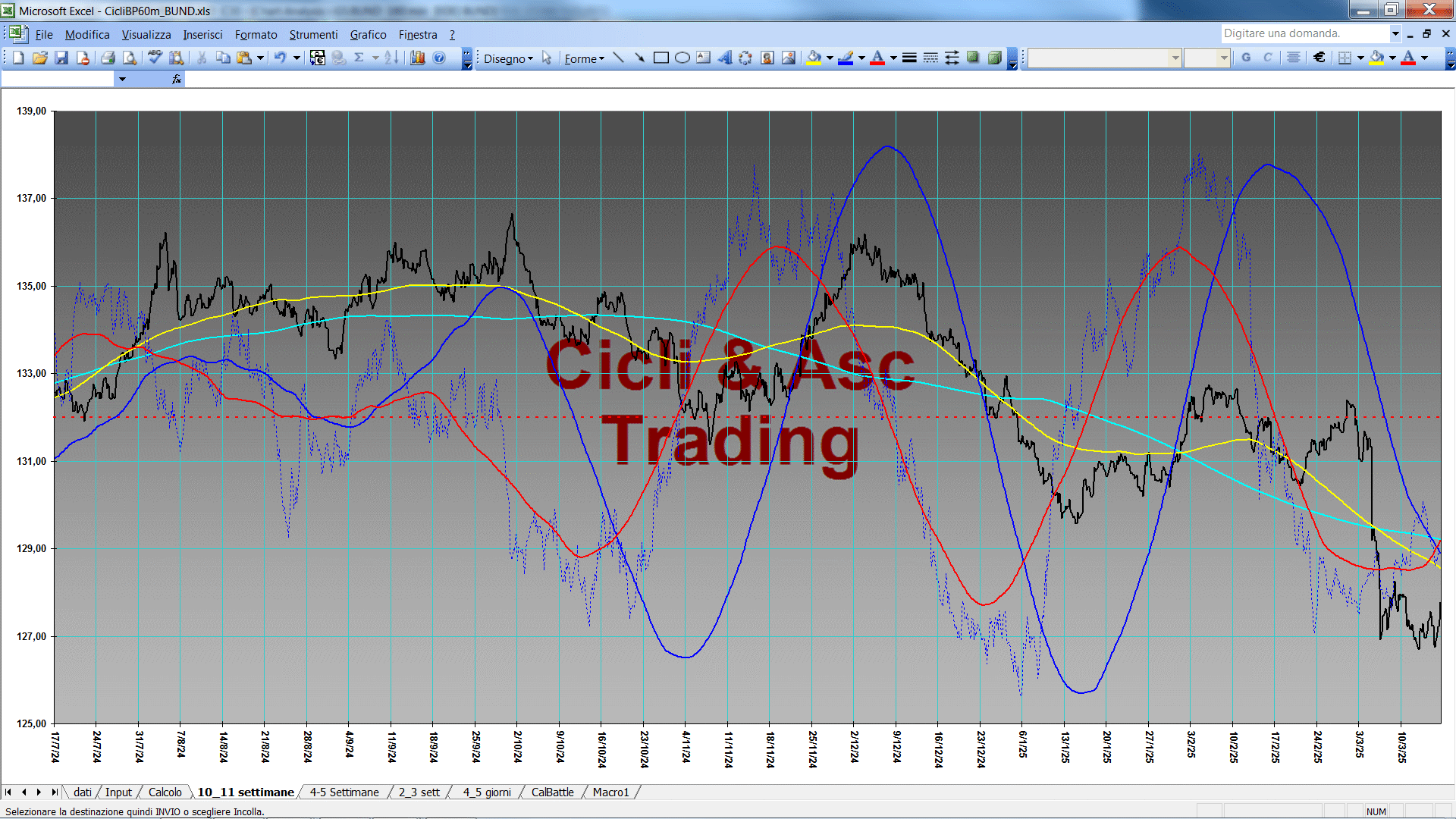Image resolution: width=1456 pixels, height=819 pixels.
Task: Toggle center alignment in formatting toolbar
Action: click(x=1294, y=58)
